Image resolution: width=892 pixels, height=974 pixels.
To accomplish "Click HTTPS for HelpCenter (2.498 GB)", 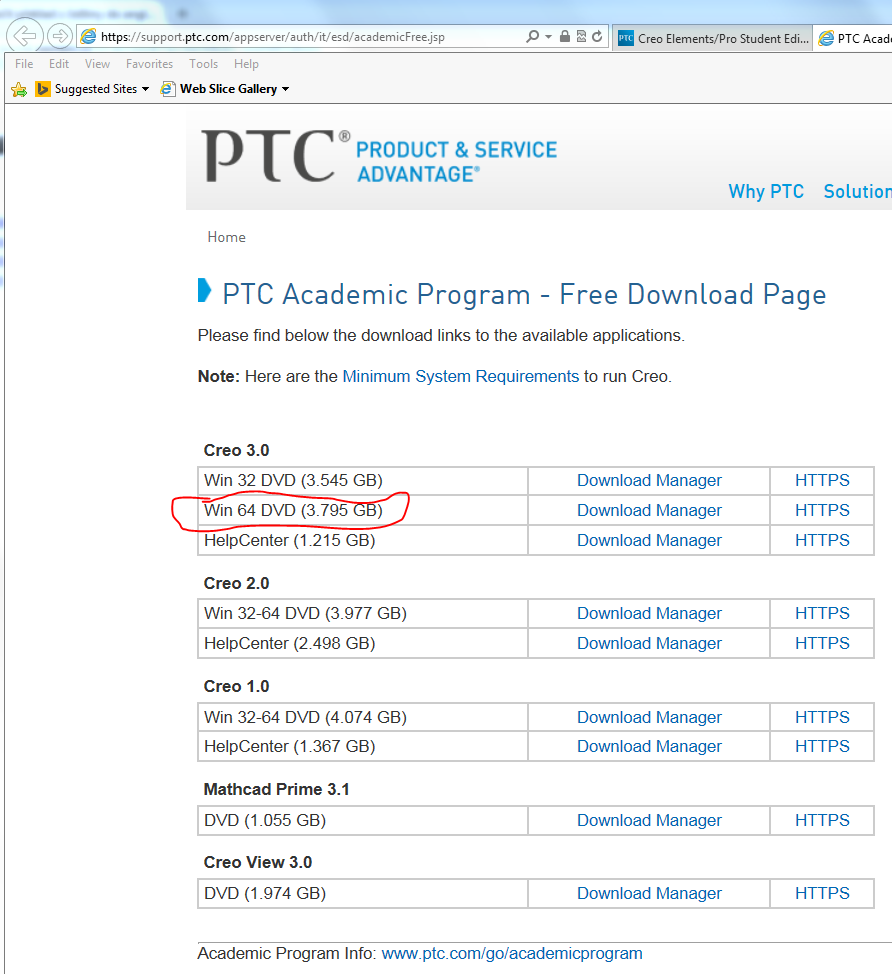I will (822, 643).
